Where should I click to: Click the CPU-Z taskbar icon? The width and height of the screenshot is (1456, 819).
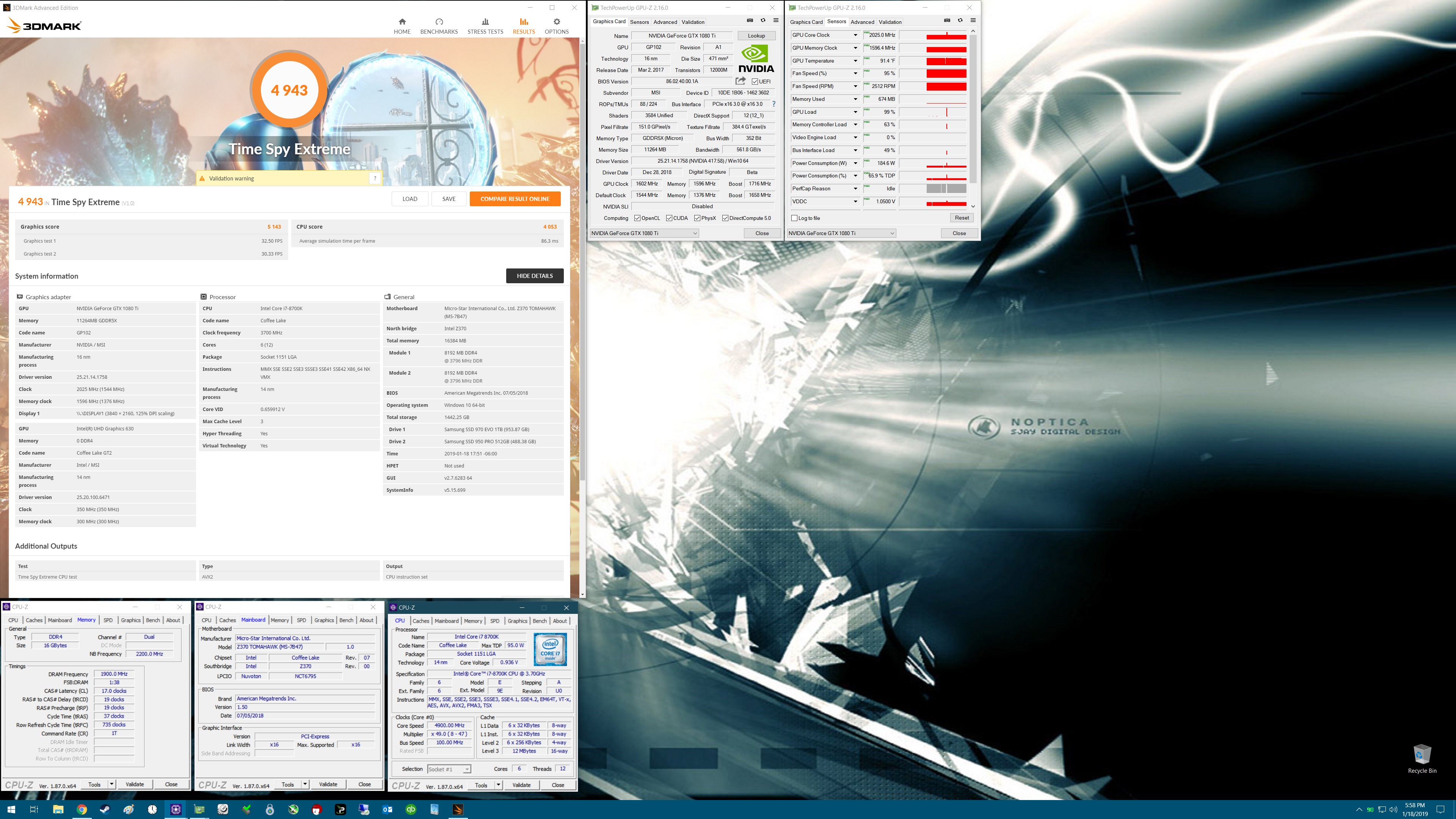pos(176,810)
